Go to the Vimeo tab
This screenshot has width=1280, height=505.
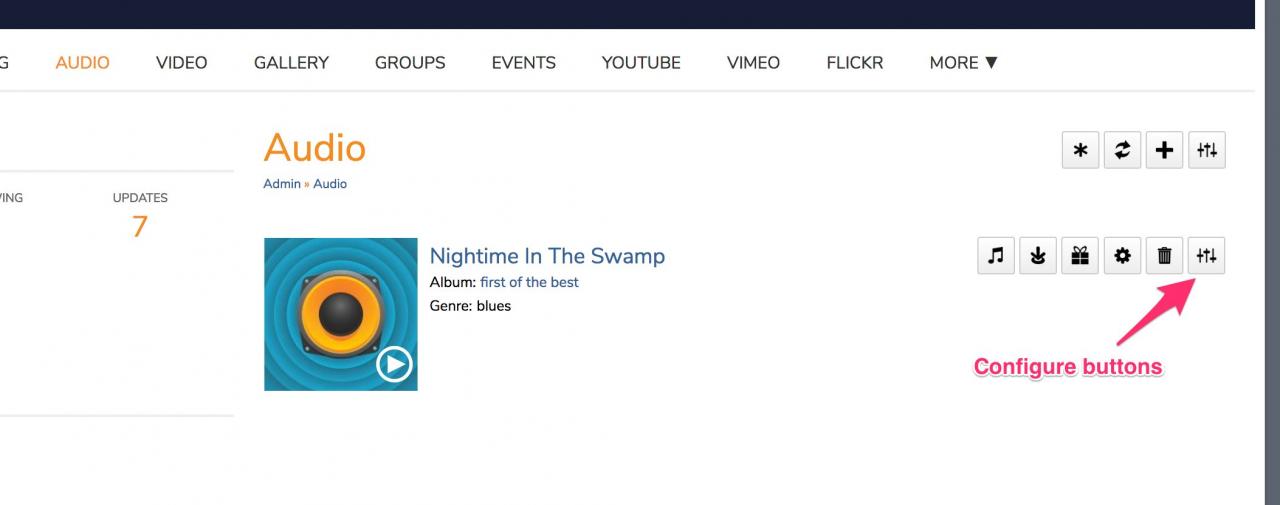coord(754,62)
